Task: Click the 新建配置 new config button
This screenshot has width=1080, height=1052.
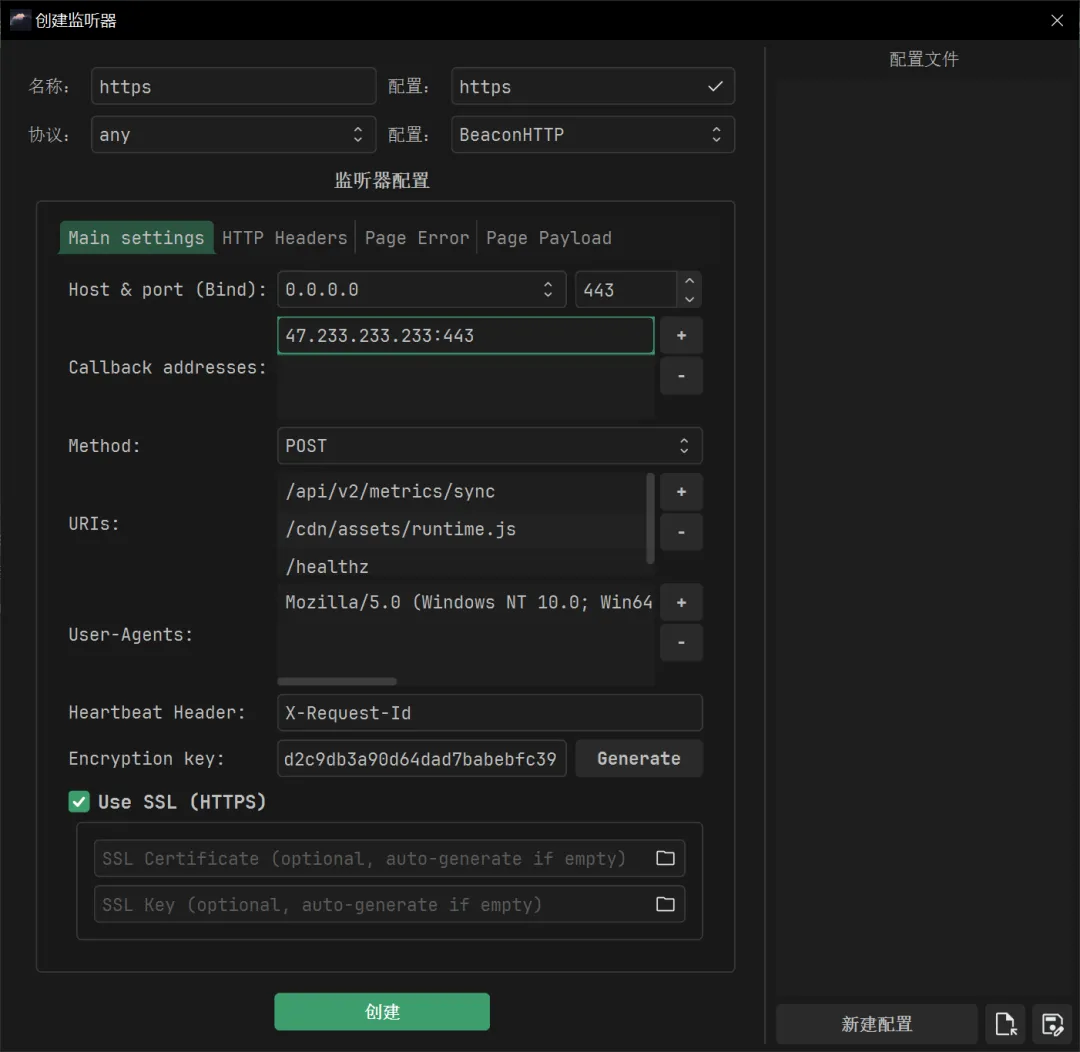Action: coord(876,1024)
